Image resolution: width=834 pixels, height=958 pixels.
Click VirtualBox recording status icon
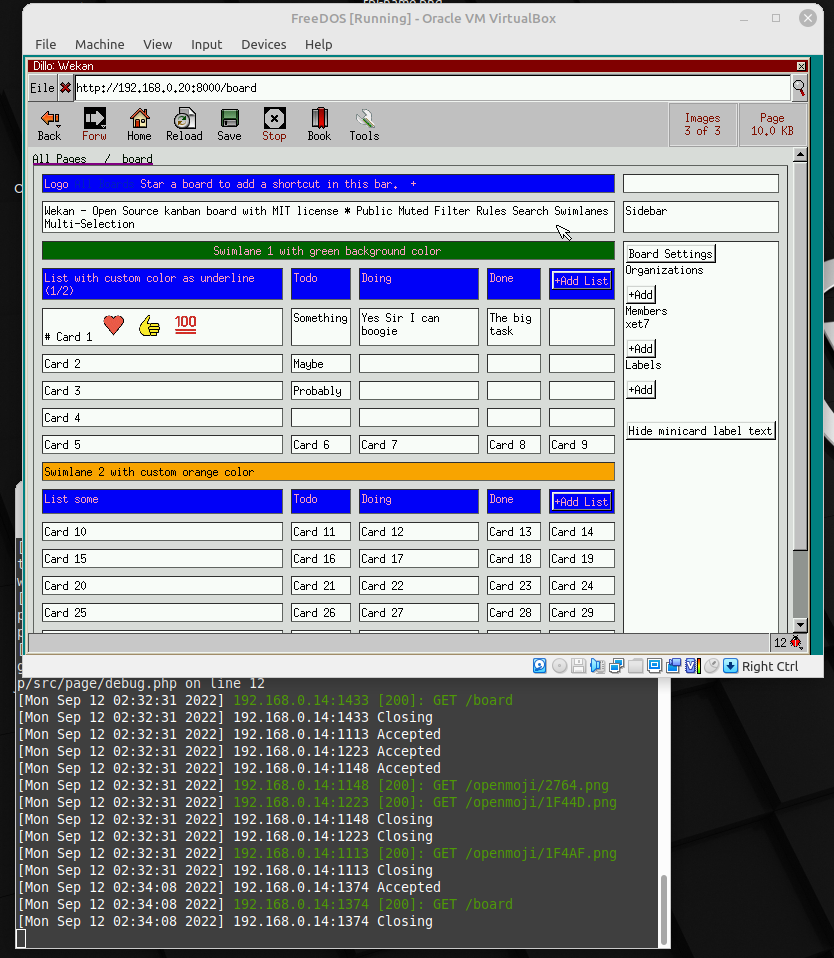tap(673, 666)
